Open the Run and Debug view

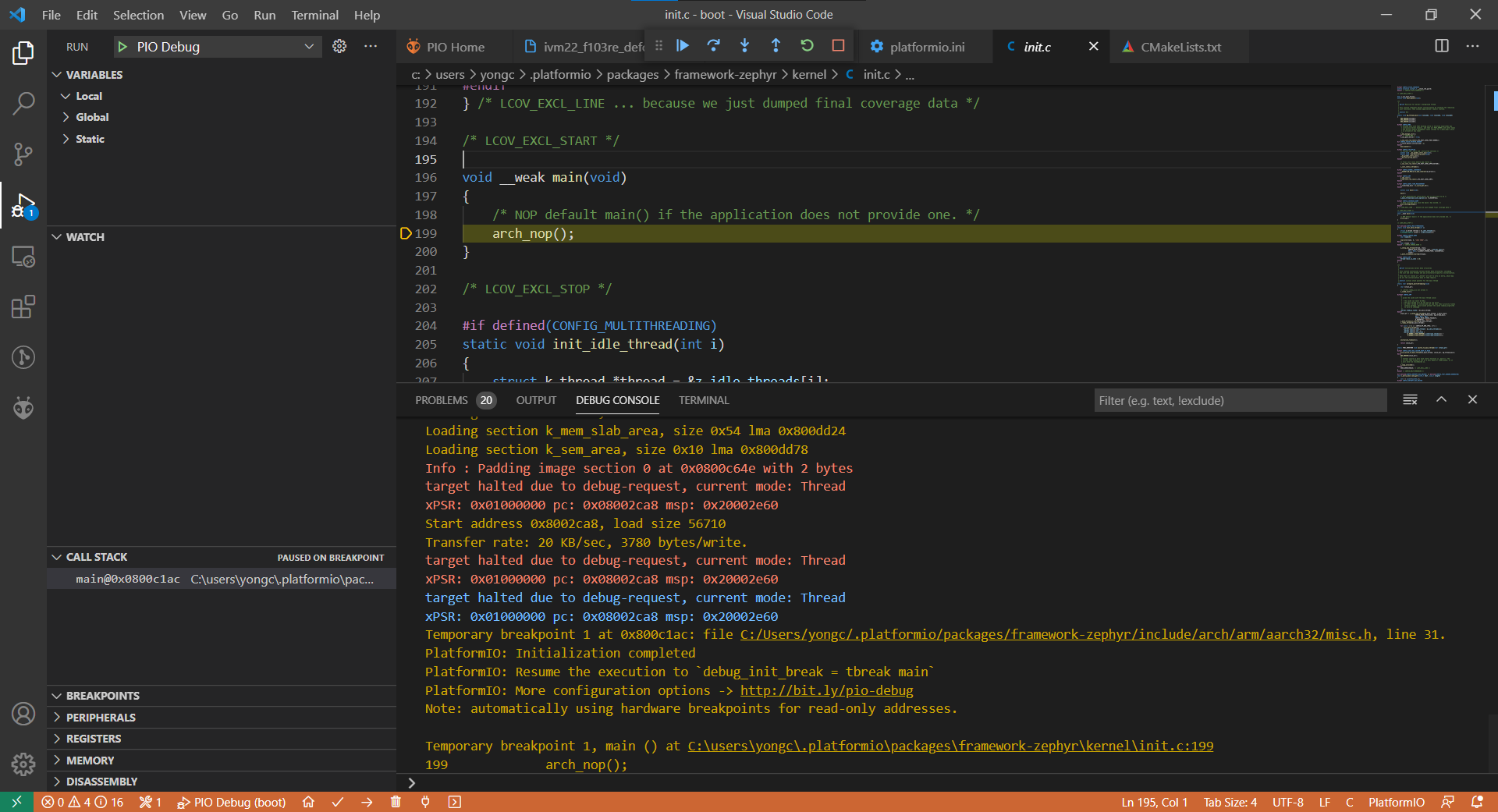[x=23, y=205]
